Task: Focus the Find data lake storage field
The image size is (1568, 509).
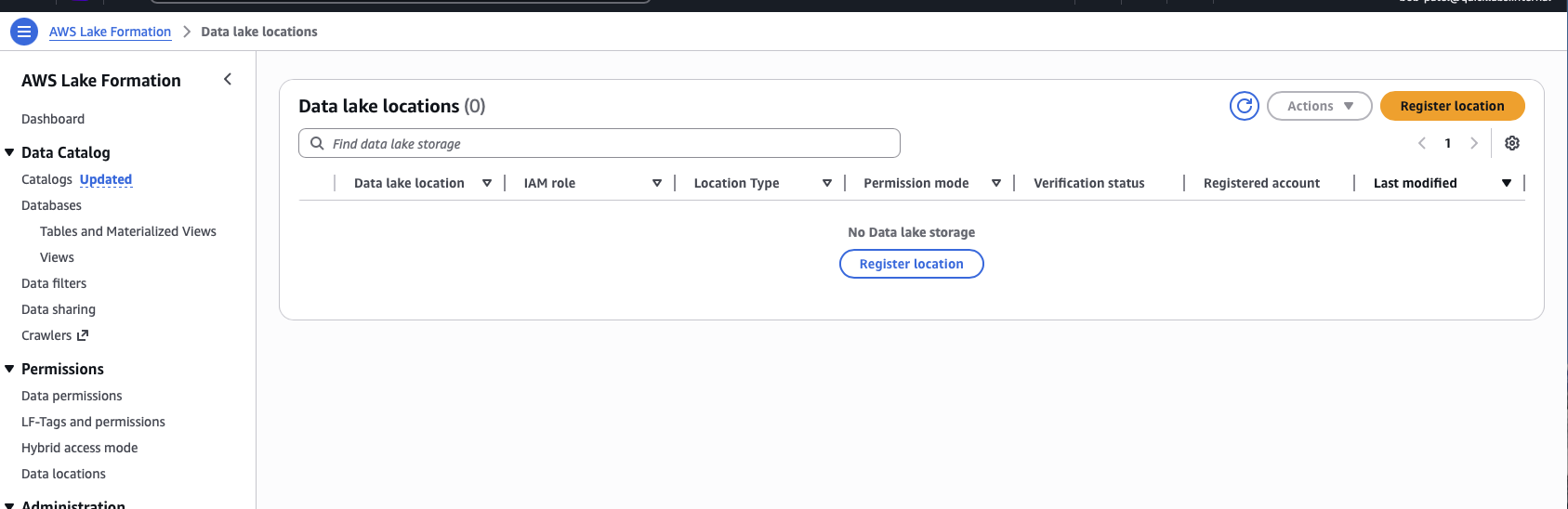Action: 600,143
